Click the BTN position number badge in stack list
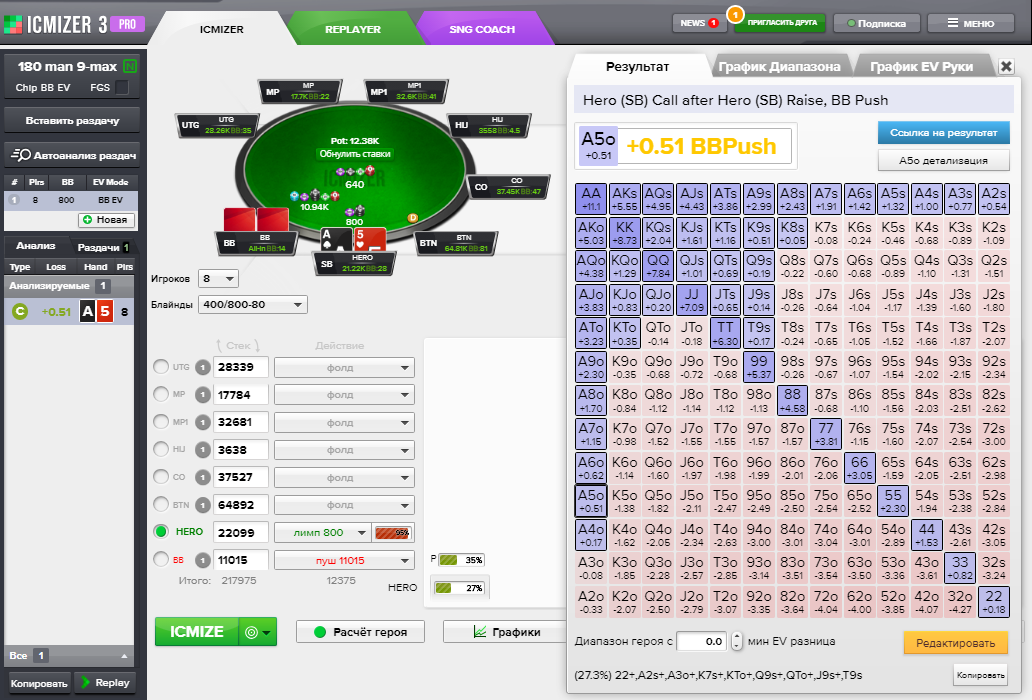Viewport: 1032px width, 700px height. pyautogui.click(x=203, y=505)
